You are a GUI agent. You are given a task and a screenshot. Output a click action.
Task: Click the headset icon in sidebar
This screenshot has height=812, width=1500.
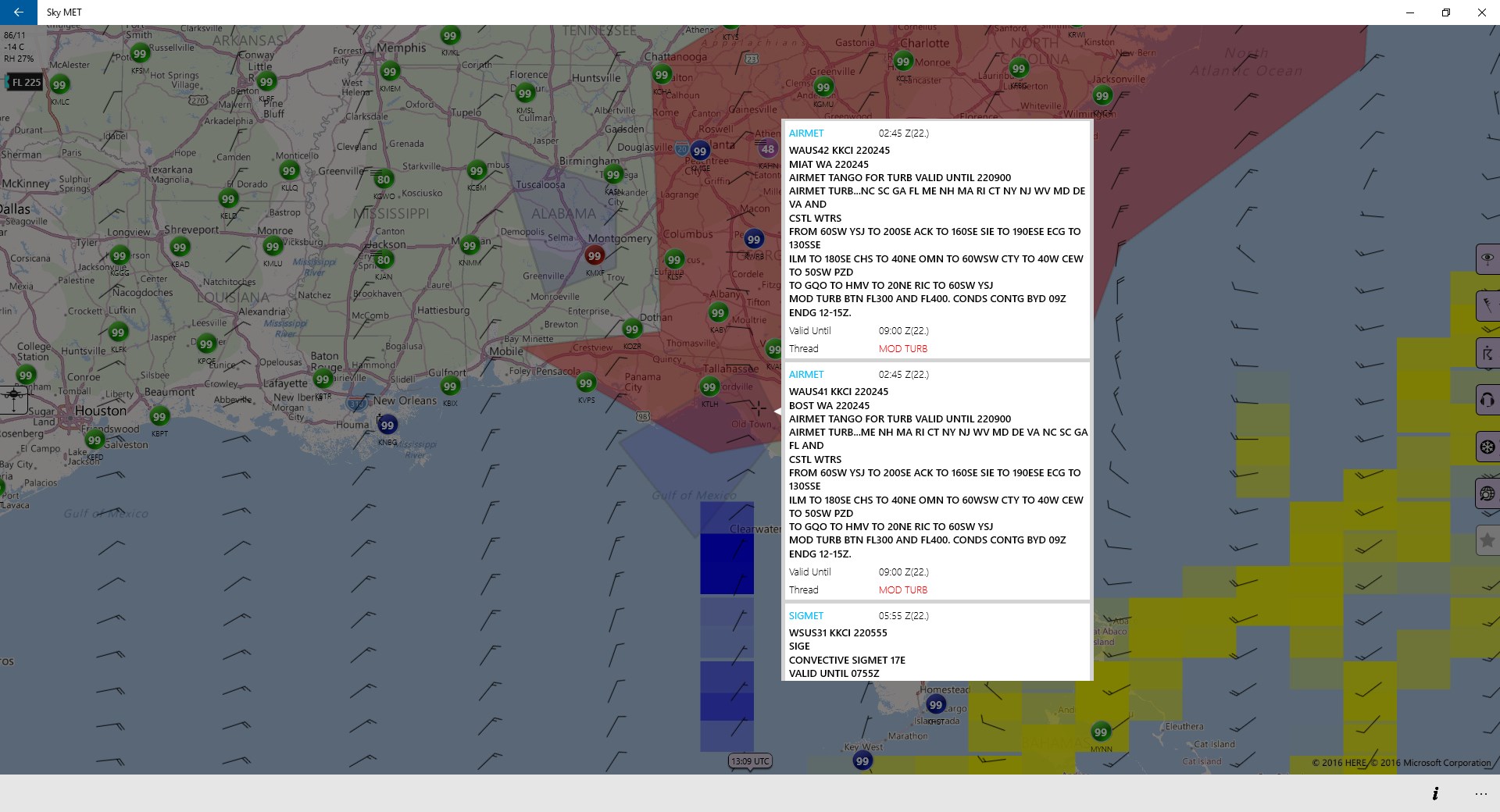[1487, 401]
